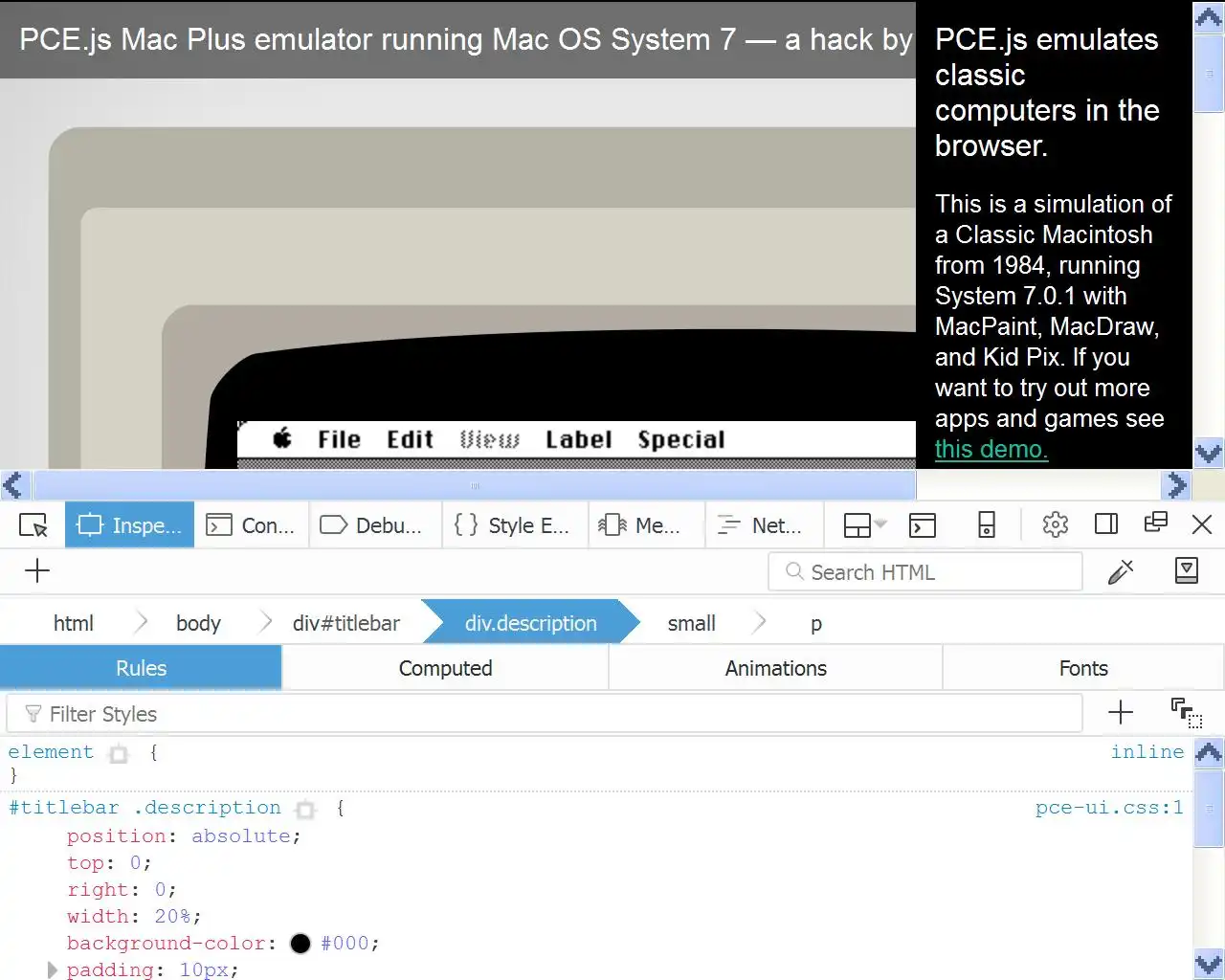This screenshot has width=1225, height=980.
Task: Click the #titlebar .description selector
Action: tap(145, 808)
